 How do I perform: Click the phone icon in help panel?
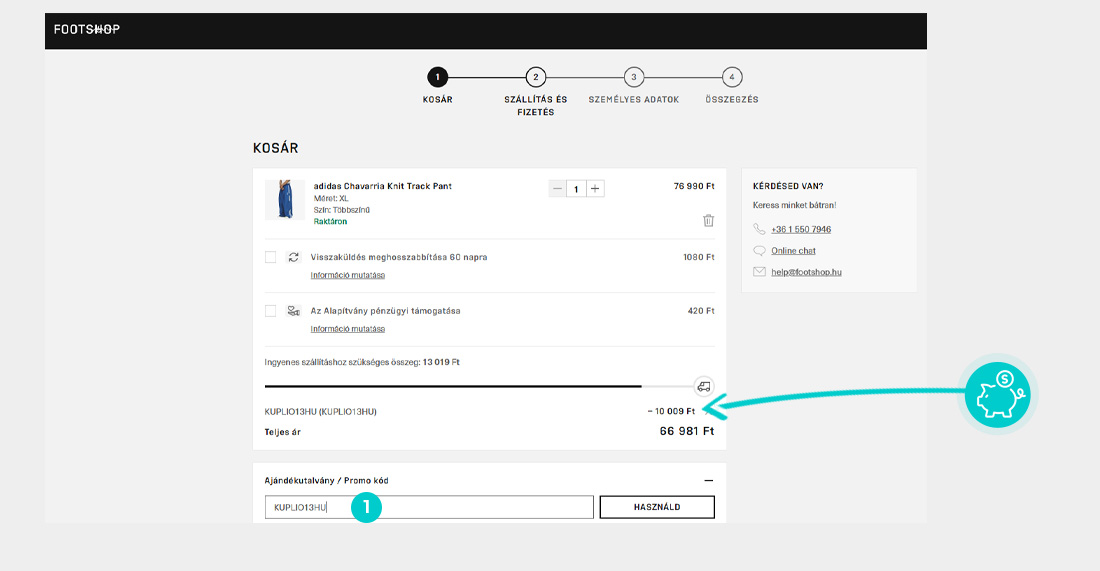coord(760,229)
